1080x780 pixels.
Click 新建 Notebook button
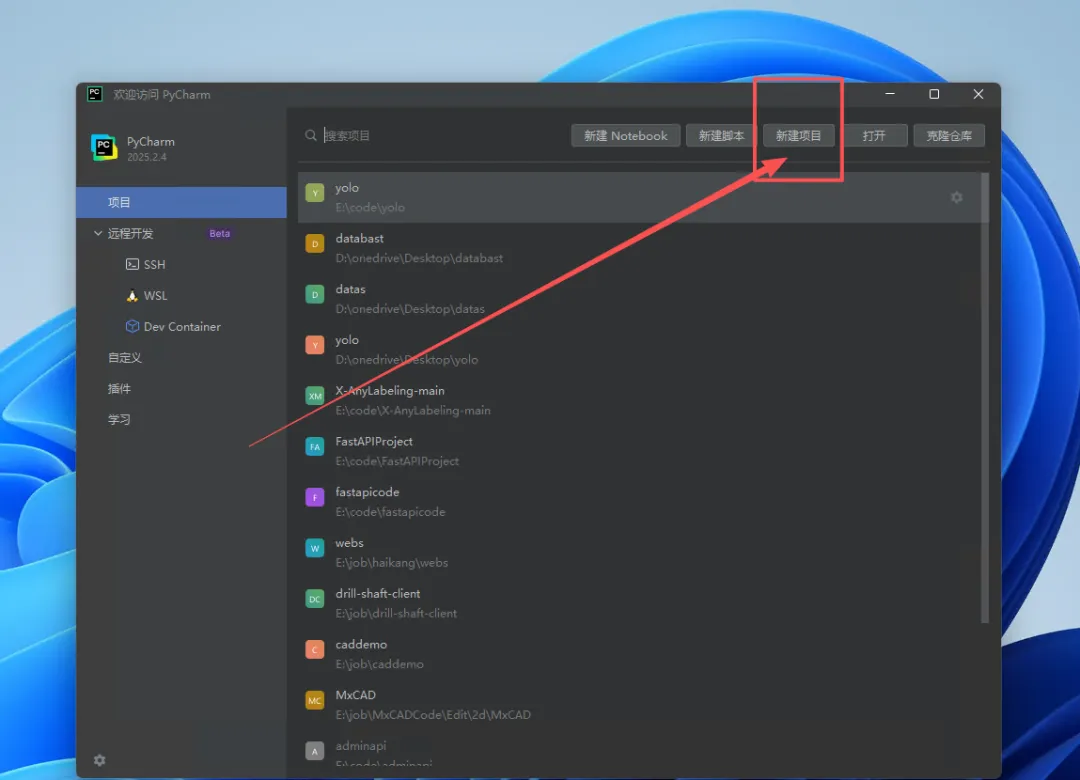[x=625, y=136]
